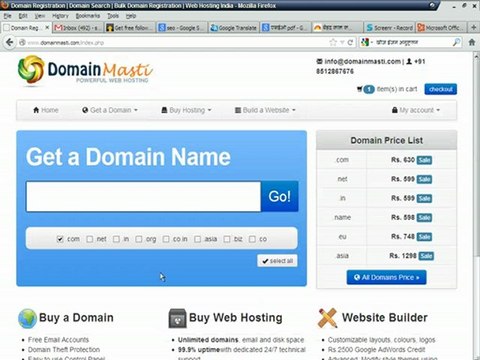Click the DomainMasti logo
This screenshot has width=480, height=360.
pyautogui.click(x=85, y=70)
